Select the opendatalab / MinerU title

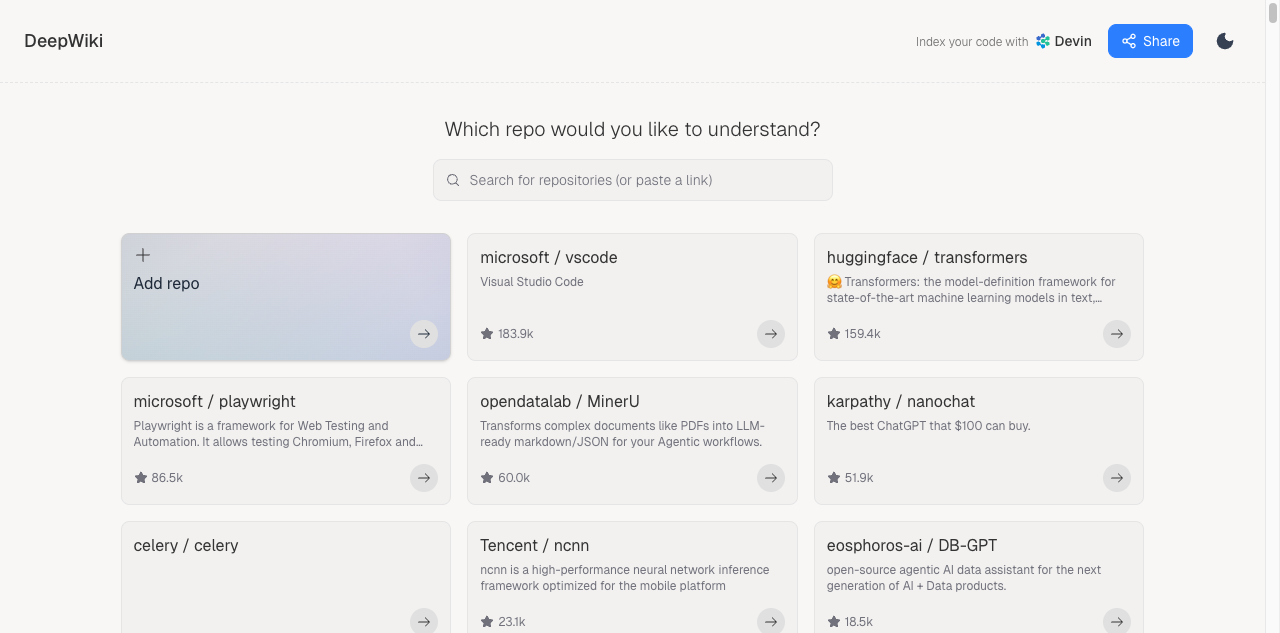(560, 401)
